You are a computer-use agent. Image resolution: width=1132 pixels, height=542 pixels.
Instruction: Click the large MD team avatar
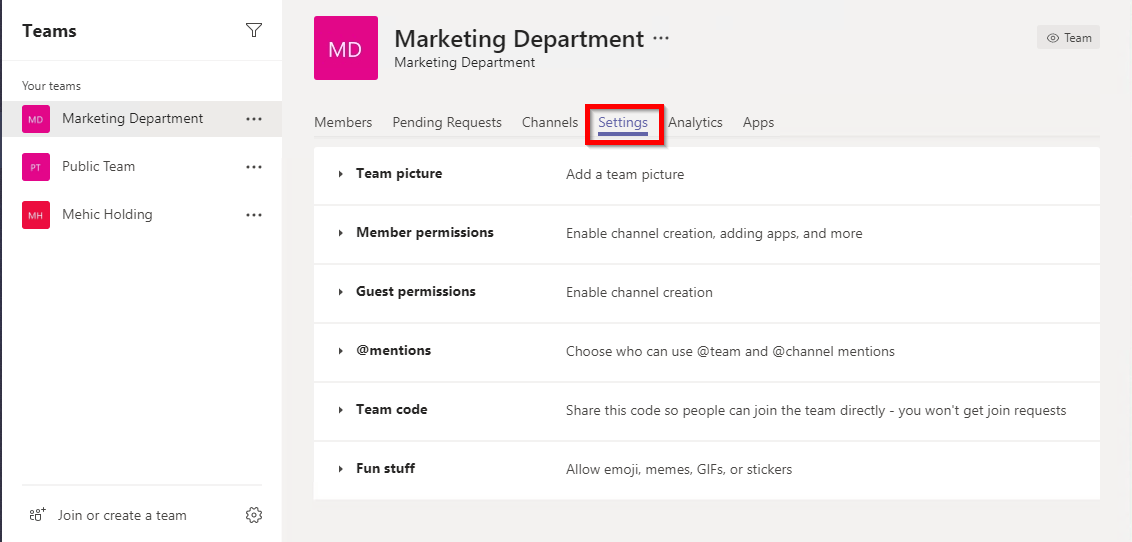pyautogui.click(x=345, y=48)
